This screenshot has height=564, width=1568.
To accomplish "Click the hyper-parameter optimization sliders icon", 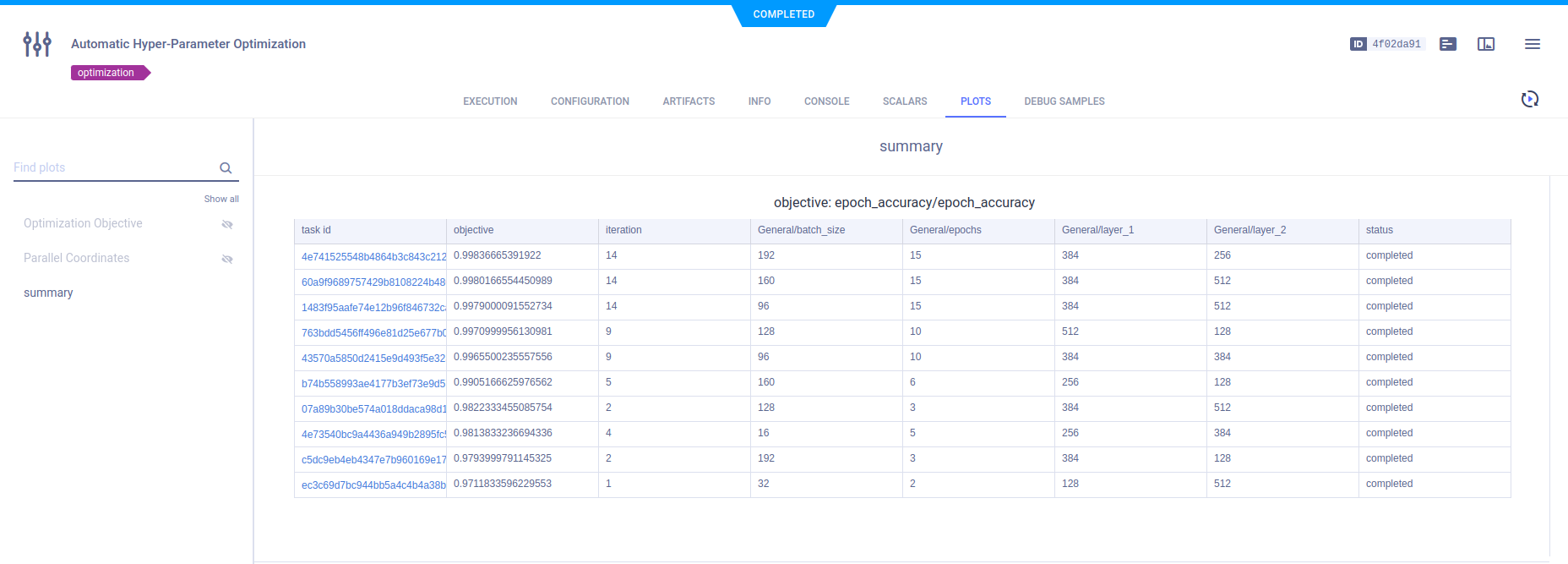I will tap(37, 44).
